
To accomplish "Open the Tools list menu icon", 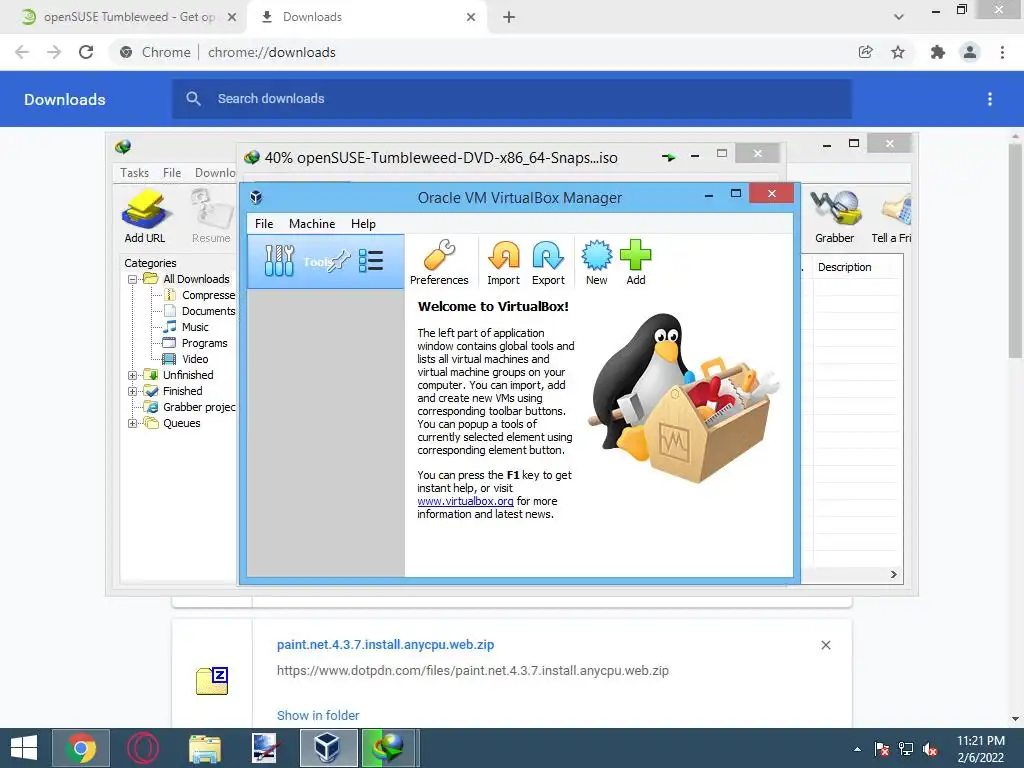I will pyautogui.click(x=371, y=261).
